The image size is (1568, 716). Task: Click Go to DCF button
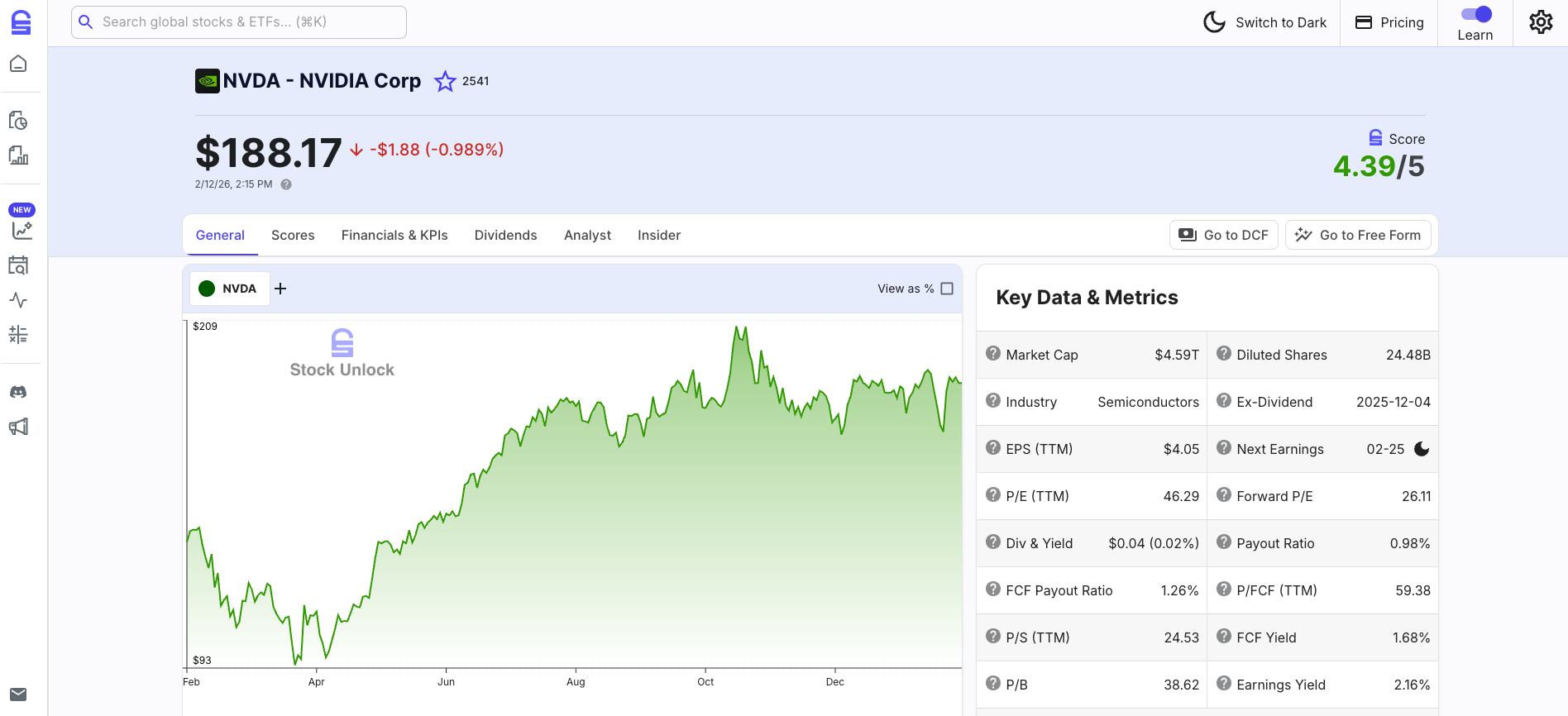click(1224, 235)
